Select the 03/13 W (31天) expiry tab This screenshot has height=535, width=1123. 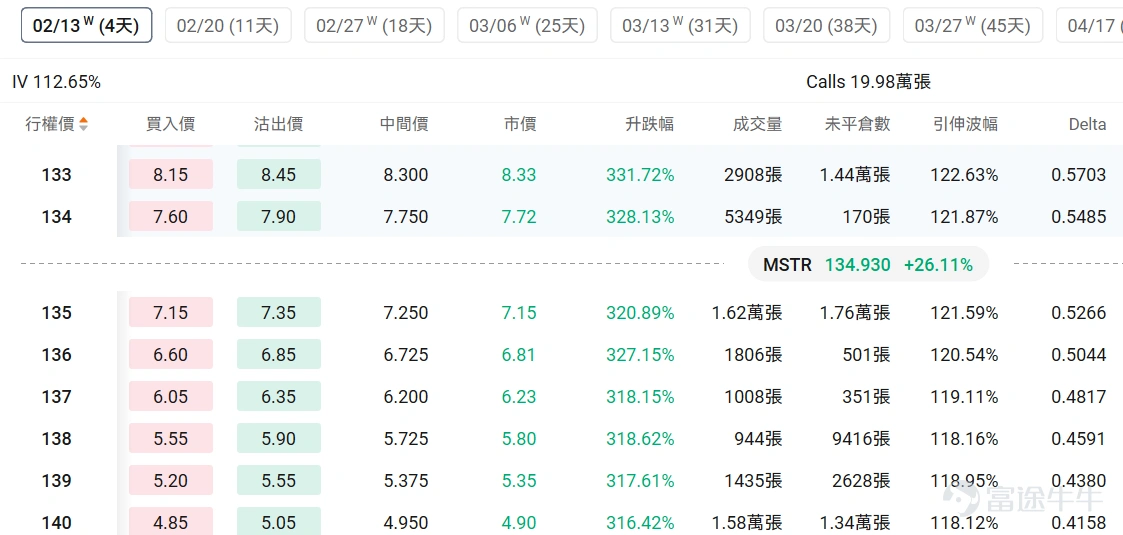(680, 26)
